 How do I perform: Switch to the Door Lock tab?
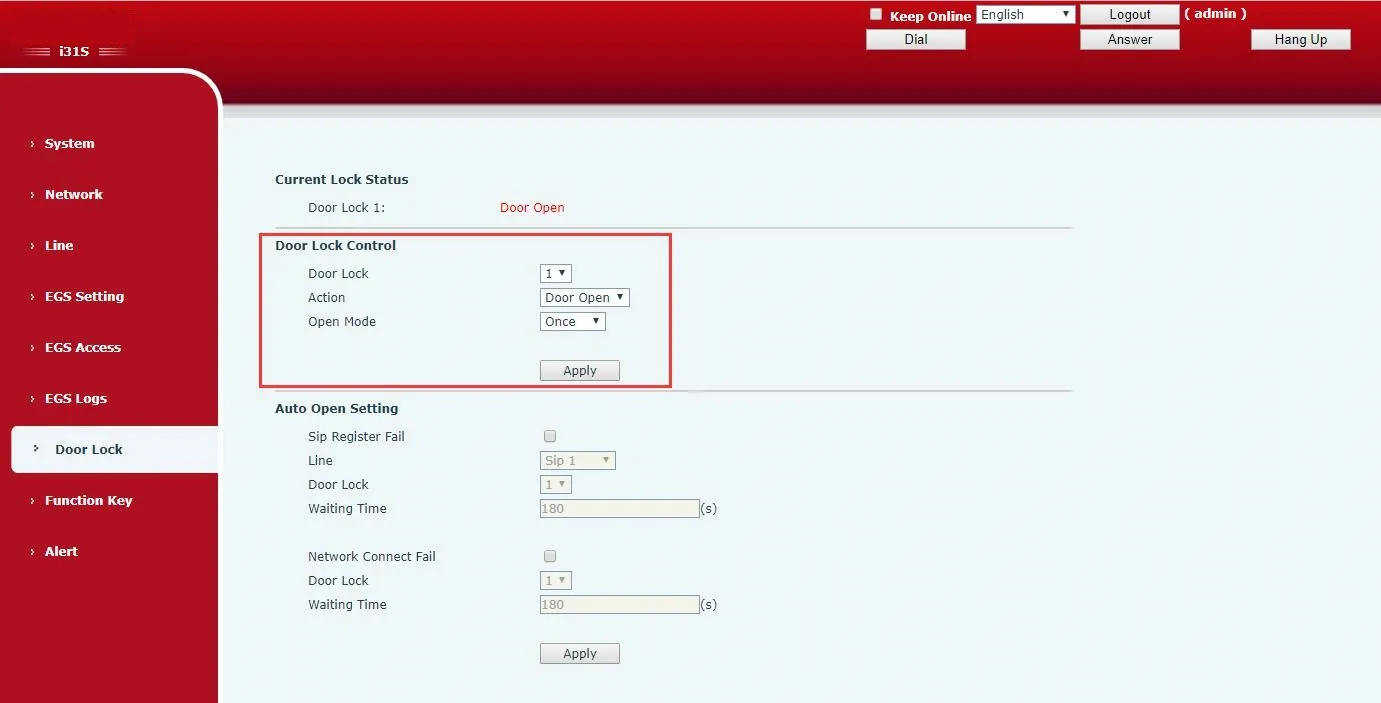(x=88, y=449)
